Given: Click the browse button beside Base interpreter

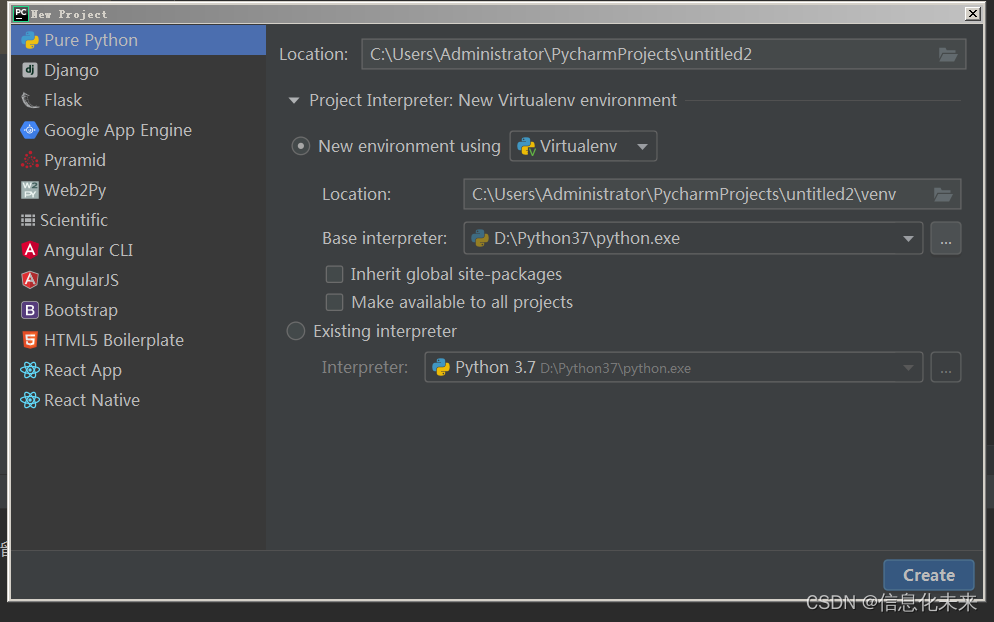Looking at the screenshot, I should click(946, 239).
